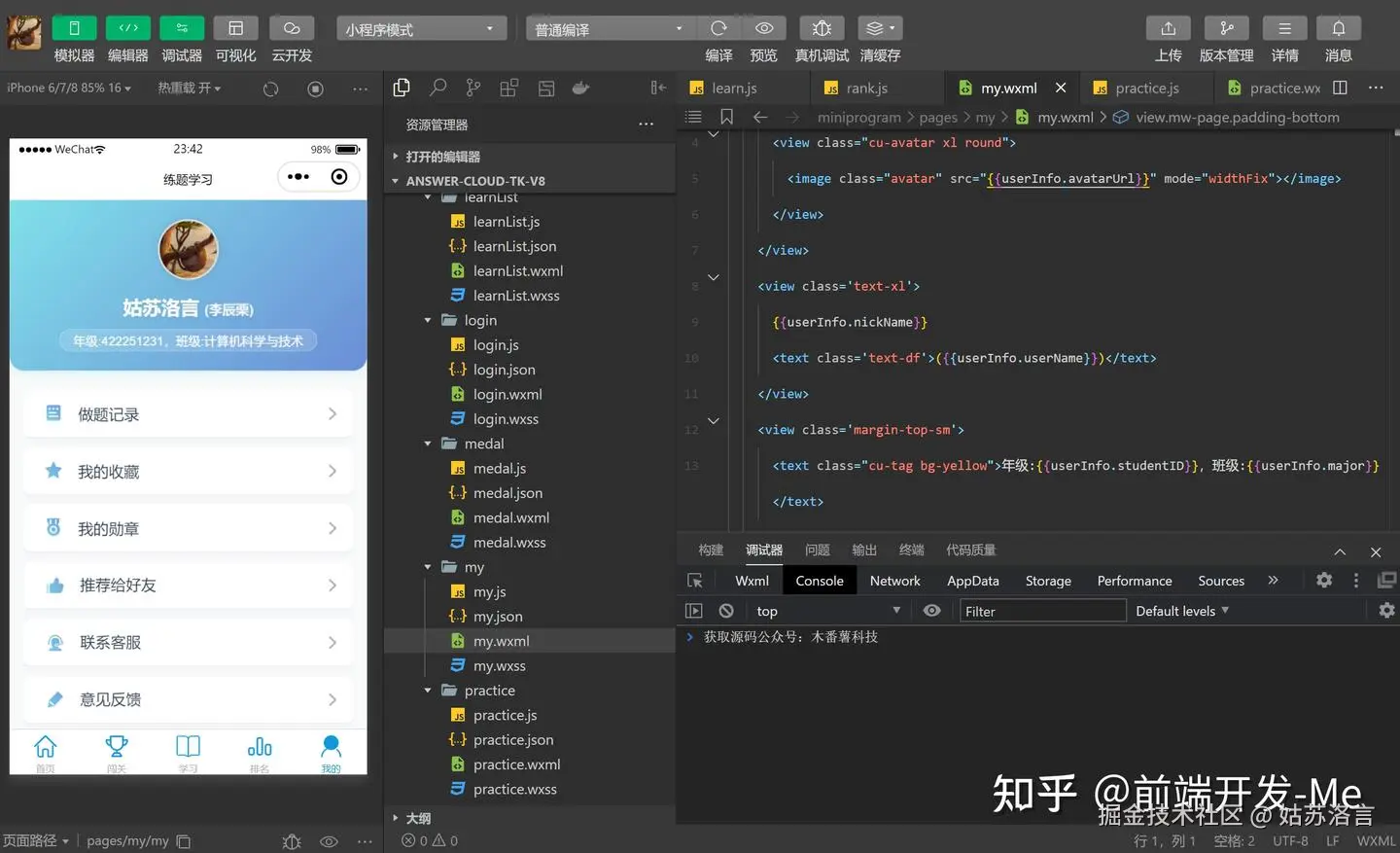Switch to learn.js editor tab
Screen dimensions: 1400x853
click(734, 88)
